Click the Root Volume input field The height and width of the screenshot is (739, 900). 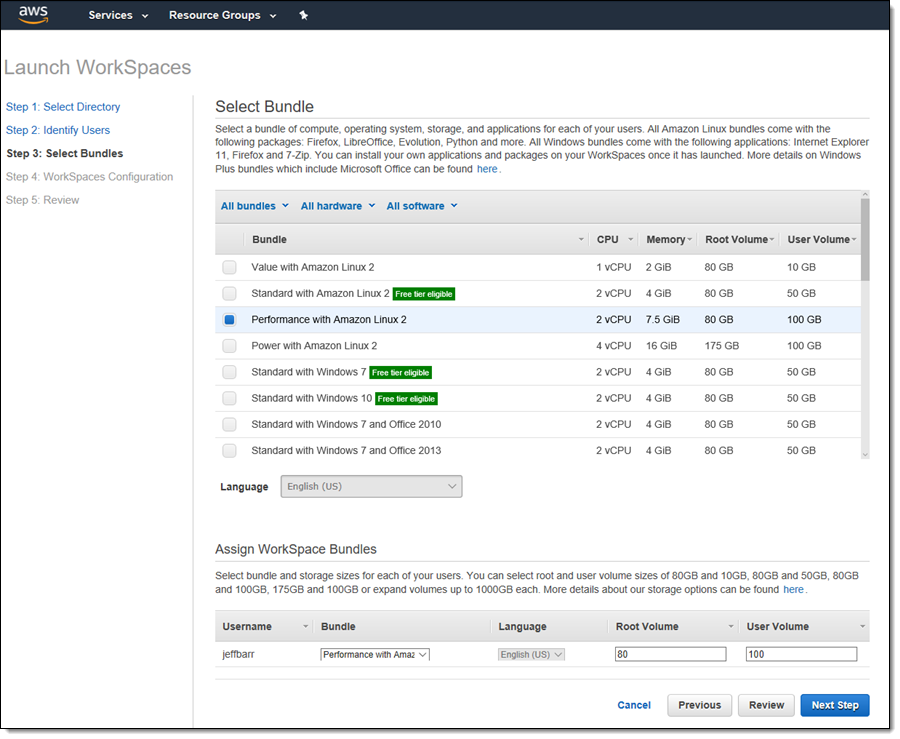[x=670, y=654]
